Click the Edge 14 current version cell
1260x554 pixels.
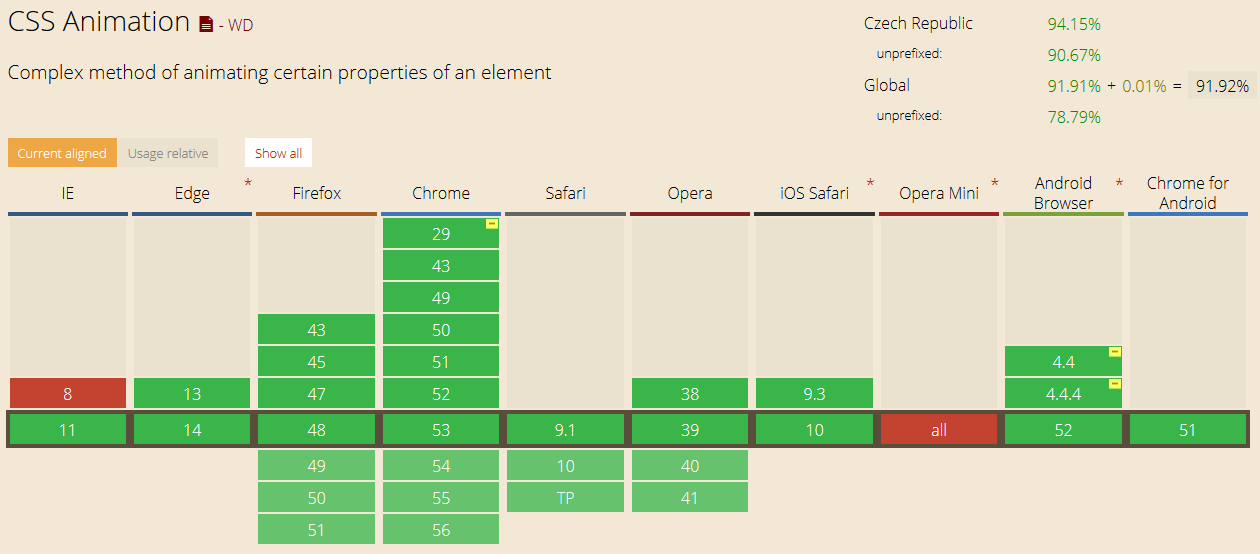click(x=192, y=430)
